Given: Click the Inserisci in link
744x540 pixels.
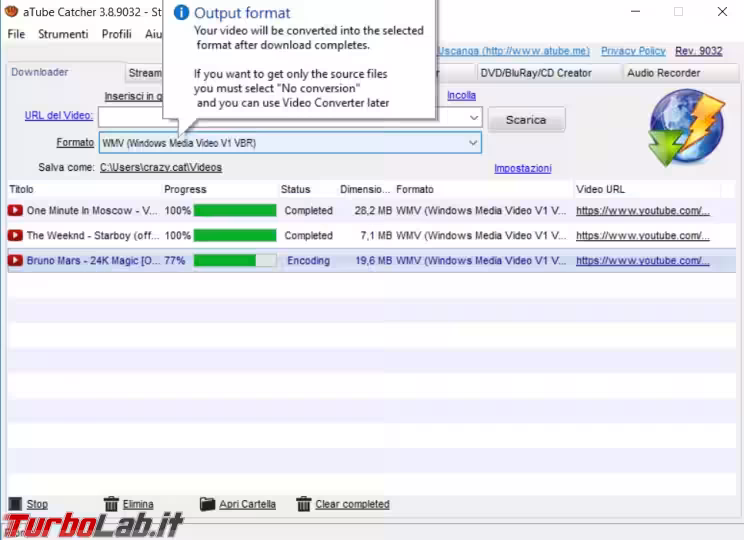Looking at the screenshot, I should click(x=133, y=96).
